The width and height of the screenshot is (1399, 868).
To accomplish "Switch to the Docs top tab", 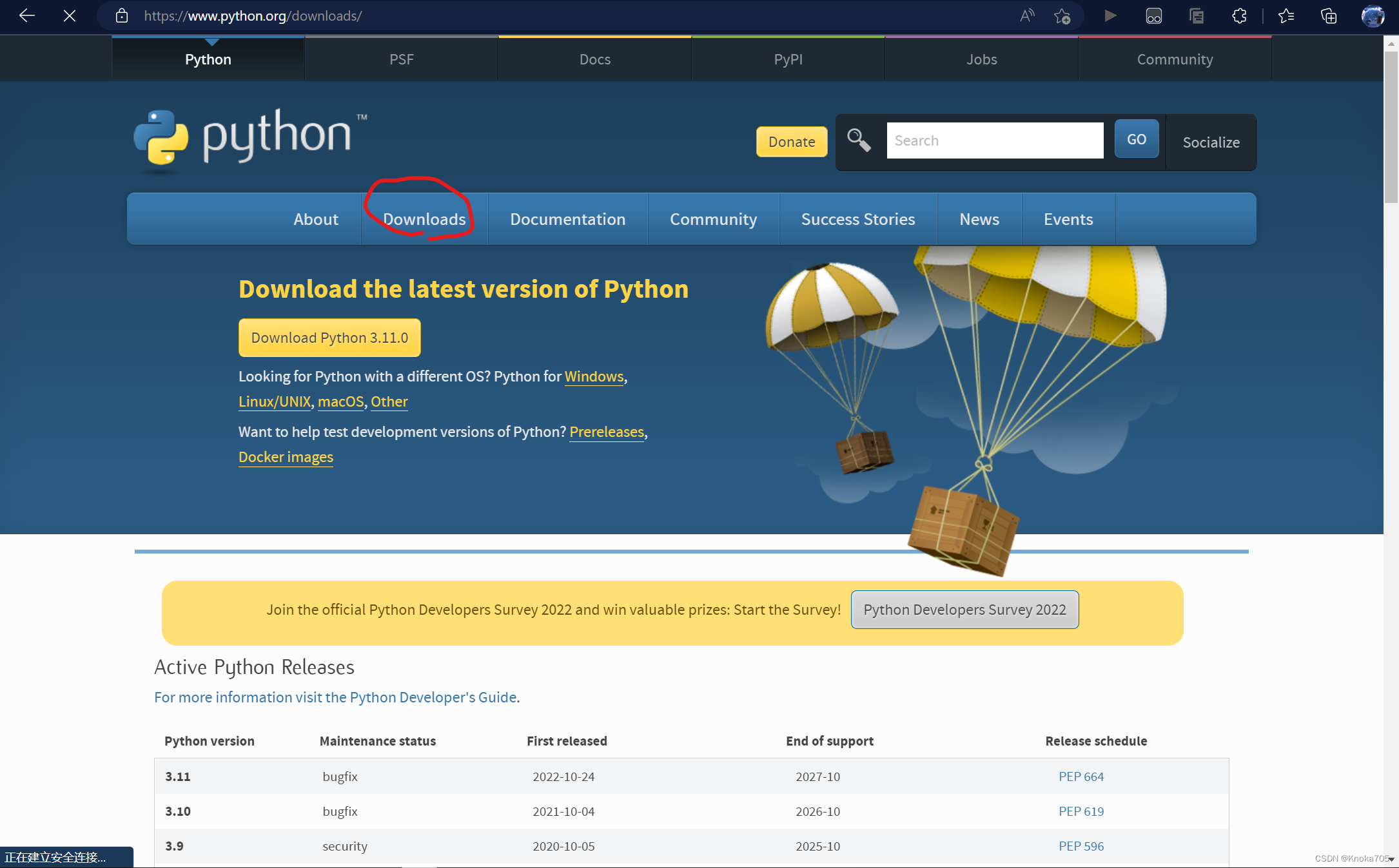I will point(594,59).
